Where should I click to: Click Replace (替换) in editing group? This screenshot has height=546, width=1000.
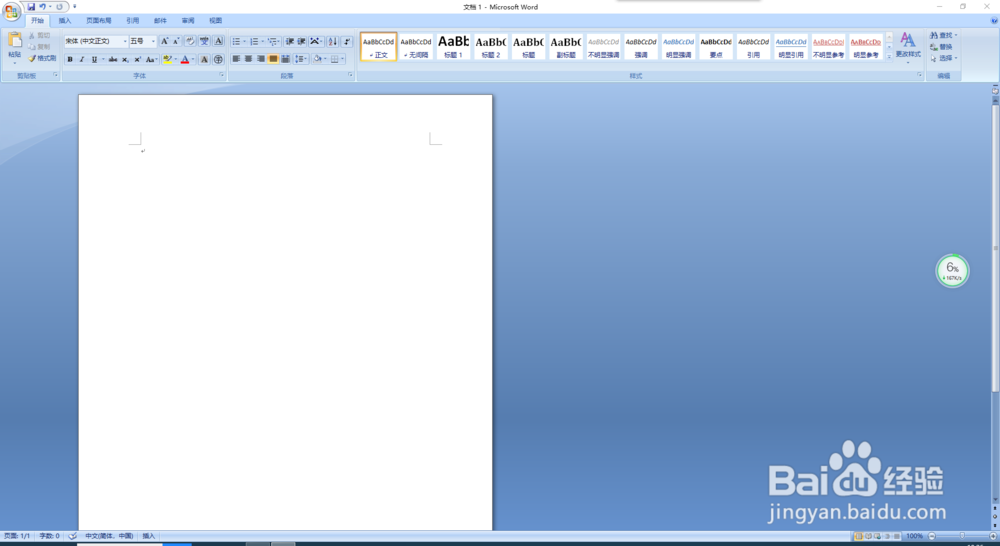[x=941, y=47]
